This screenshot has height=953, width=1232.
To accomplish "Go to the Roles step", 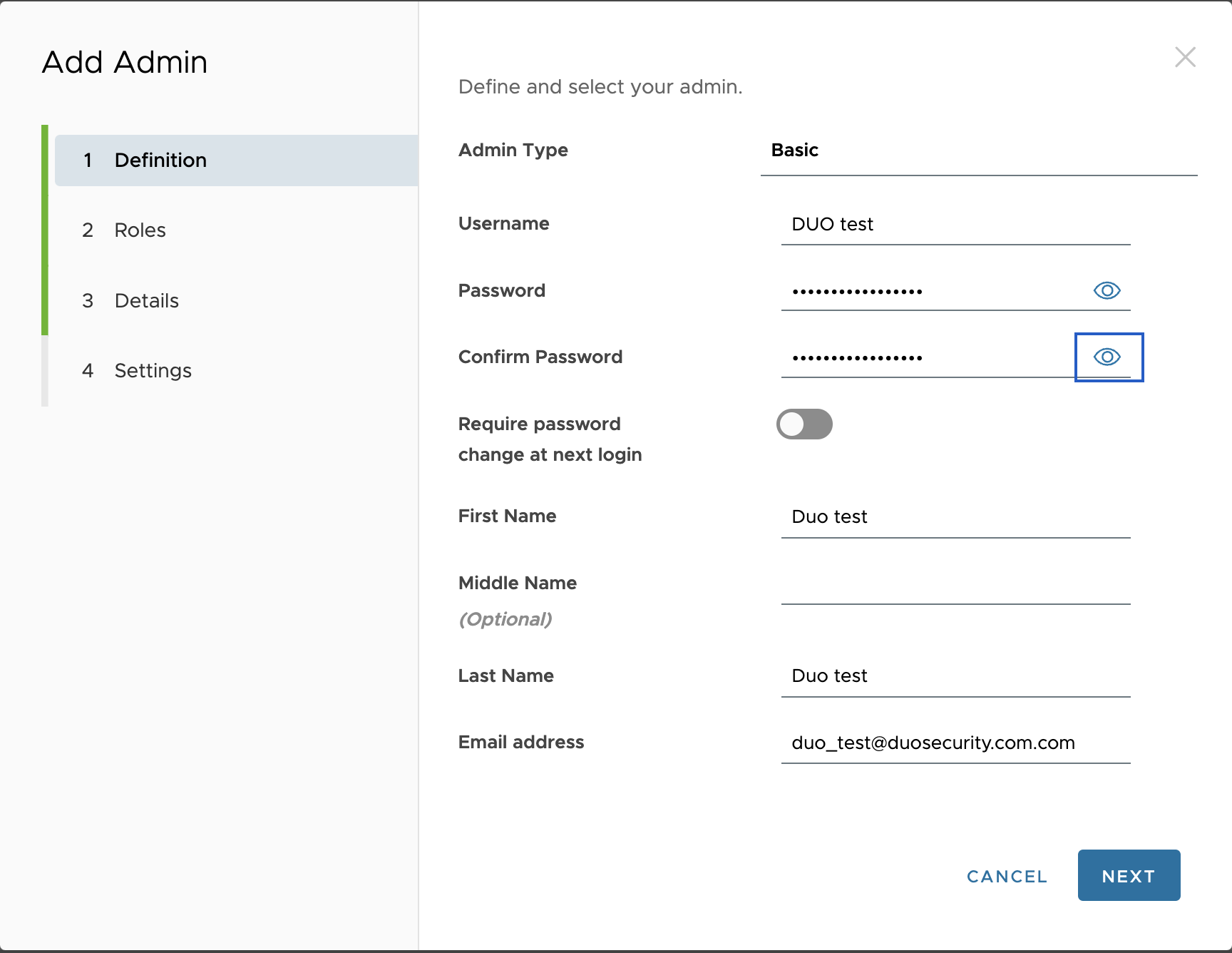I will point(140,230).
